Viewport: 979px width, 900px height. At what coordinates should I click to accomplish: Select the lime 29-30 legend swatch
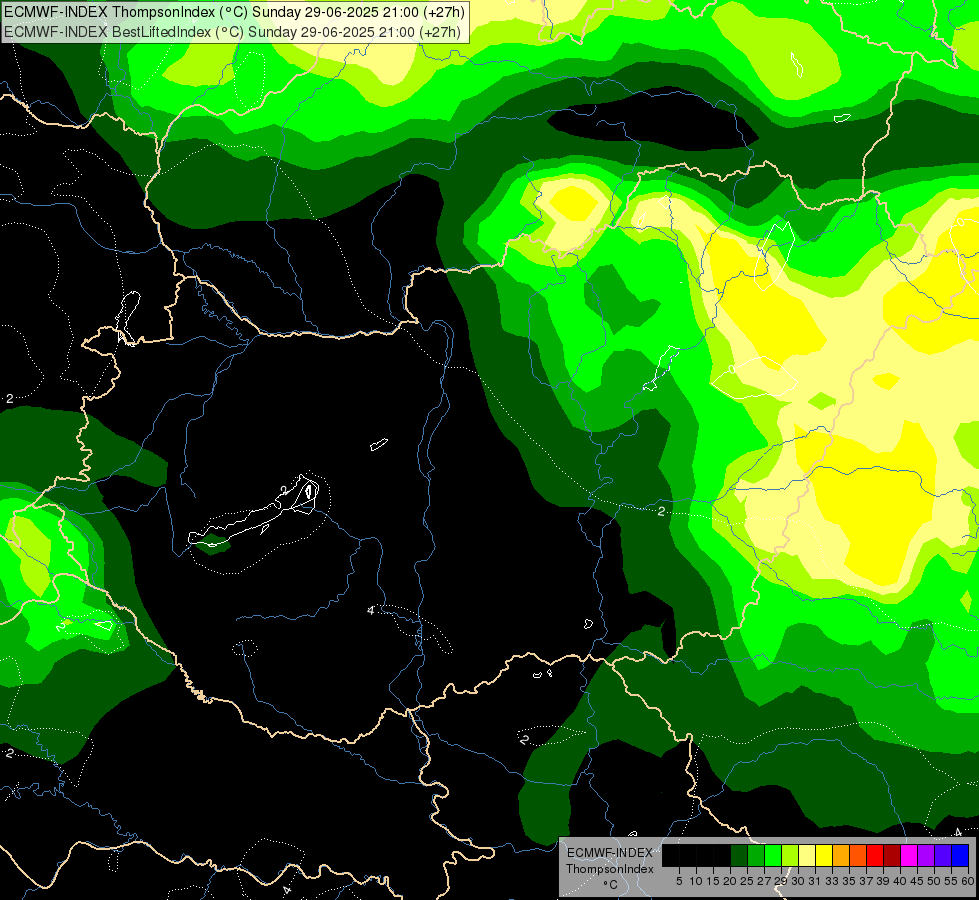pyautogui.click(x=790, y=855)
